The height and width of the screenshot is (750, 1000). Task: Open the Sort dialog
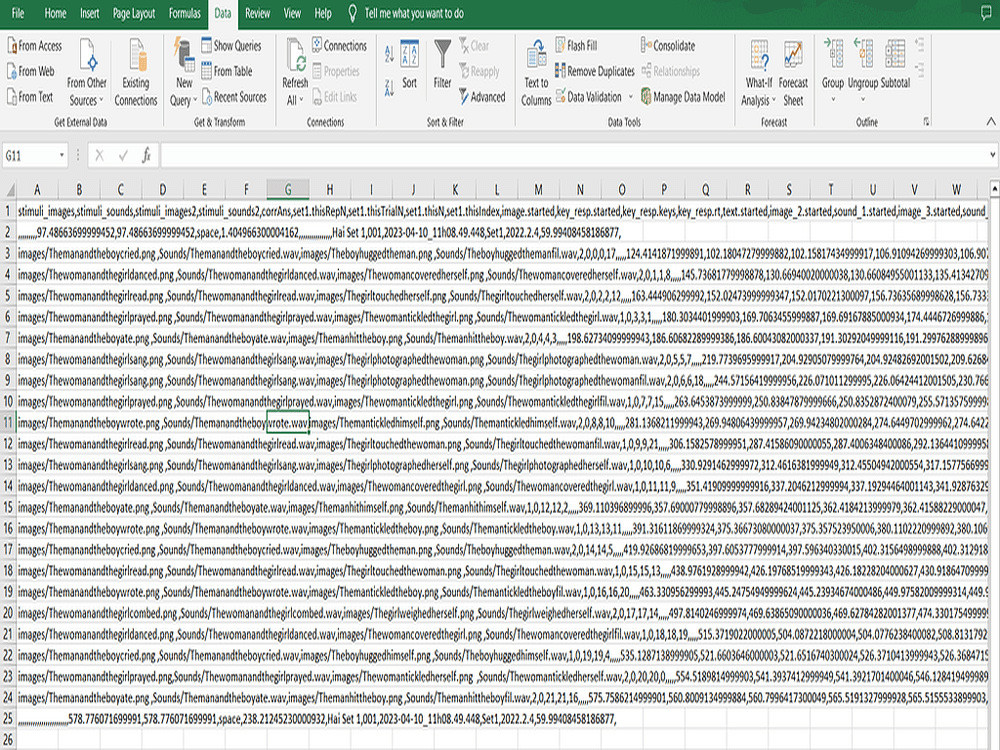pos(409,64)
